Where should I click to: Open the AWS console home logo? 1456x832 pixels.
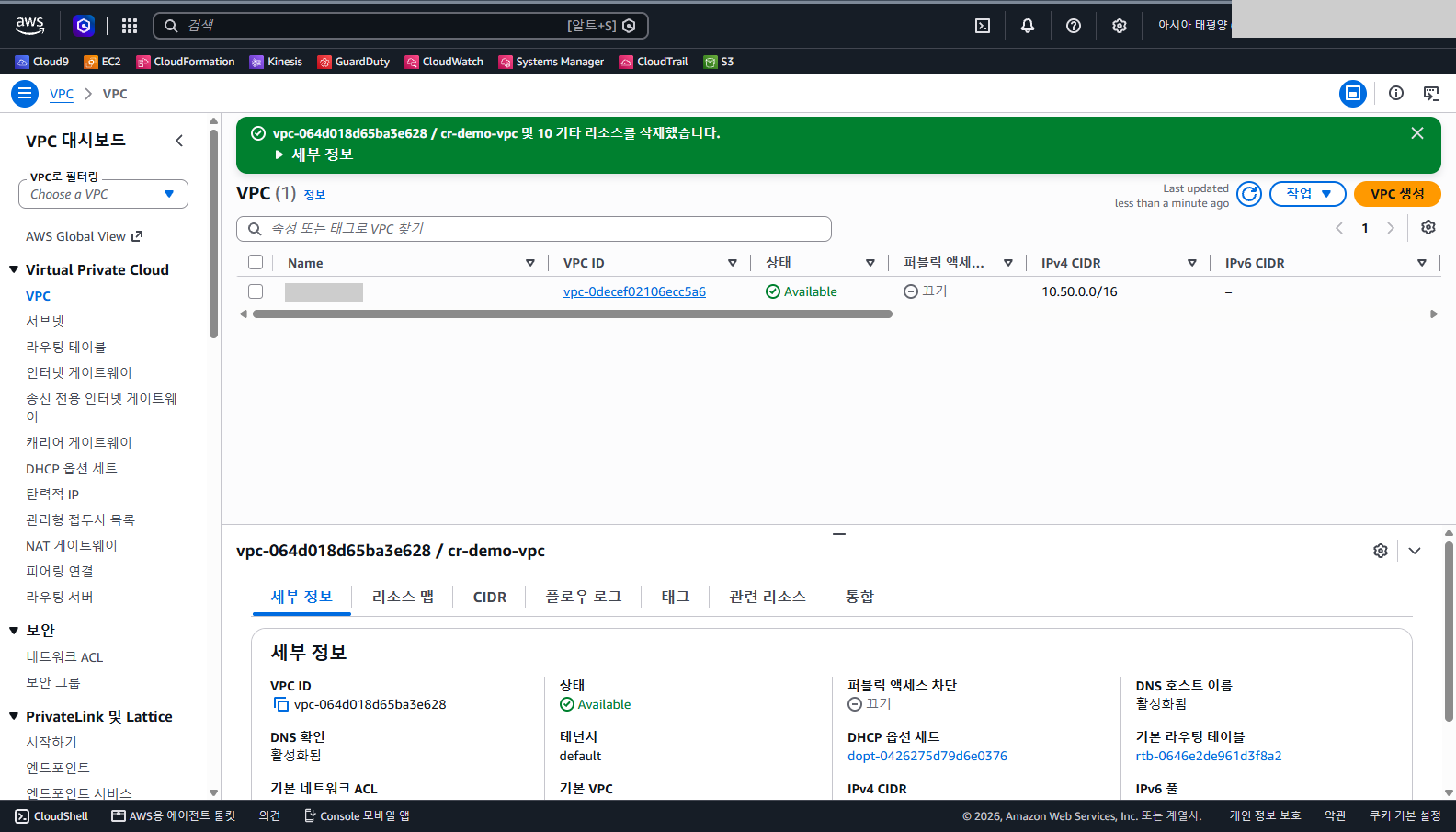(29, 26)
